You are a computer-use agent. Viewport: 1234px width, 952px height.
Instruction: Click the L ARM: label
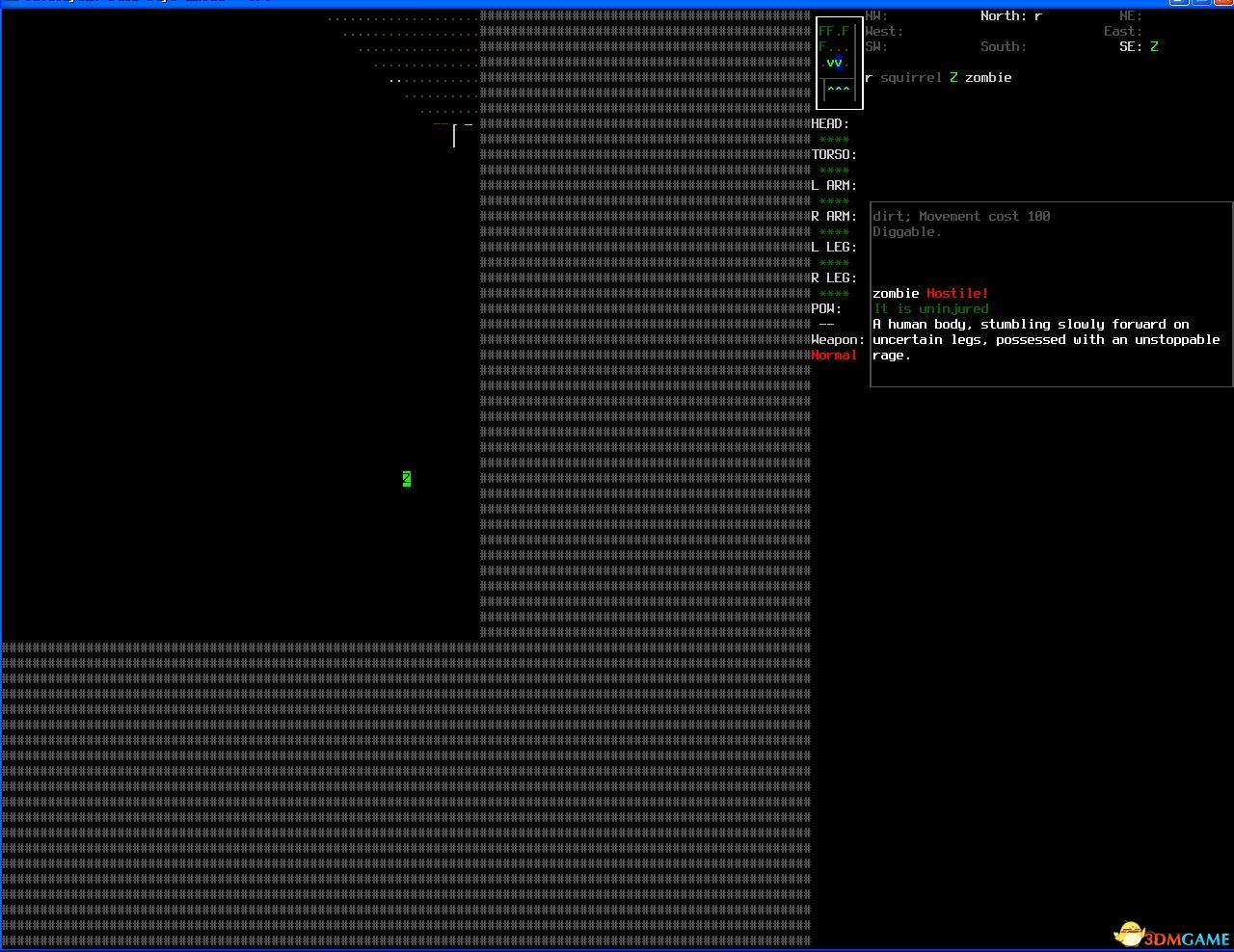click(834, 185)
